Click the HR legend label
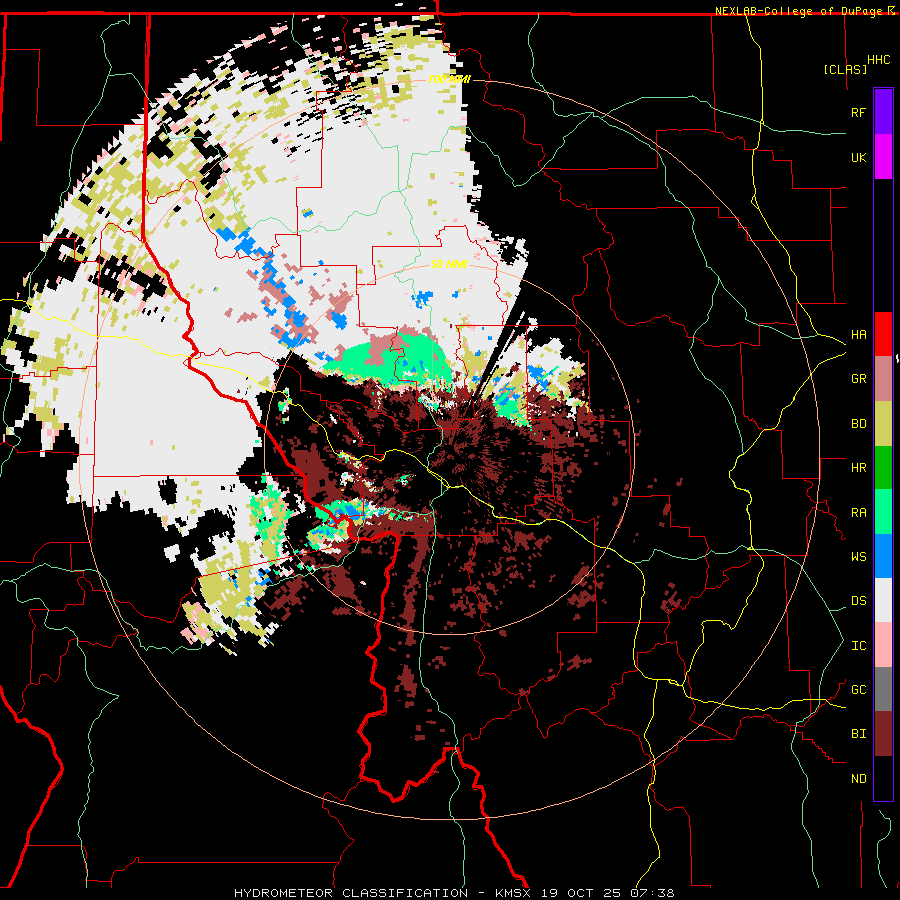The height and width of the screenshot is (900, 900). 859,468
